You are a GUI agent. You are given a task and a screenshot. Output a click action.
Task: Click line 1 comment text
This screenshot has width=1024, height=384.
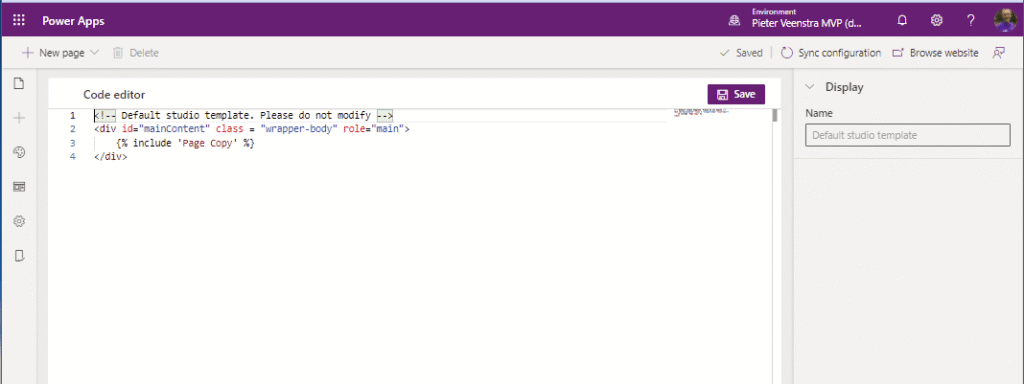tap(243, 116)
